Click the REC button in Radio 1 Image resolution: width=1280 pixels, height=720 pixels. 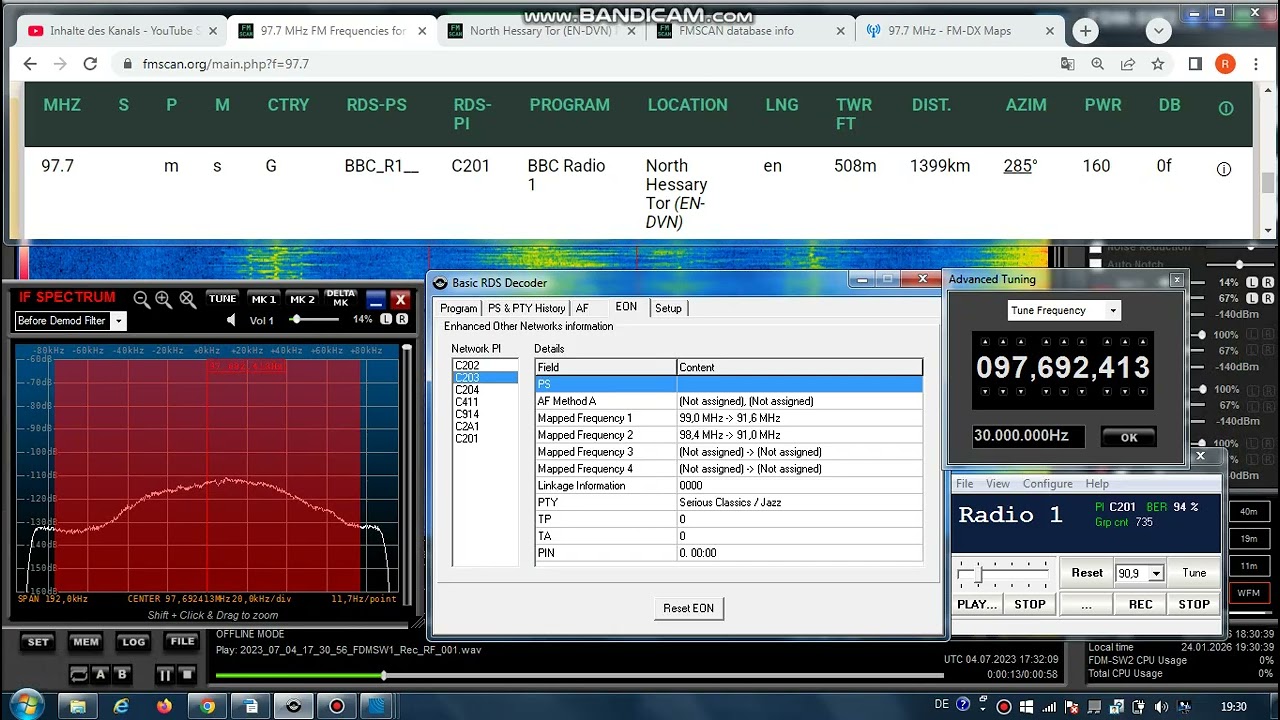tap(1141, 604)
